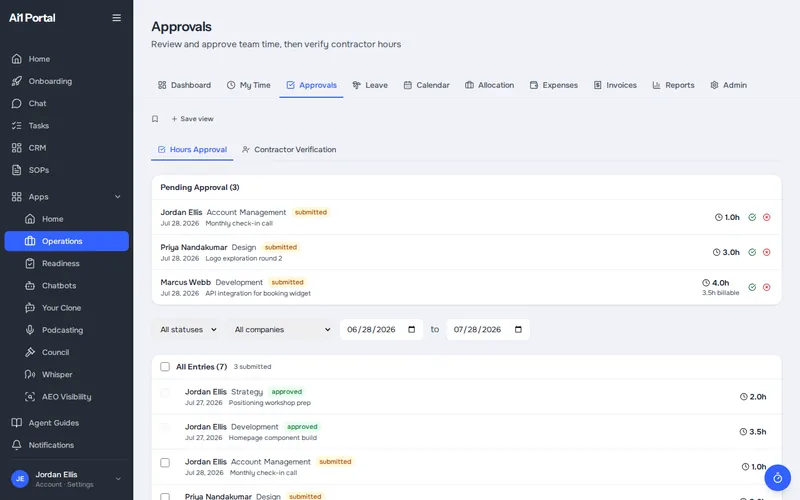Approve Priya Nandakumar Design pending entry
The image size is (800, 500).
(752, 252)
